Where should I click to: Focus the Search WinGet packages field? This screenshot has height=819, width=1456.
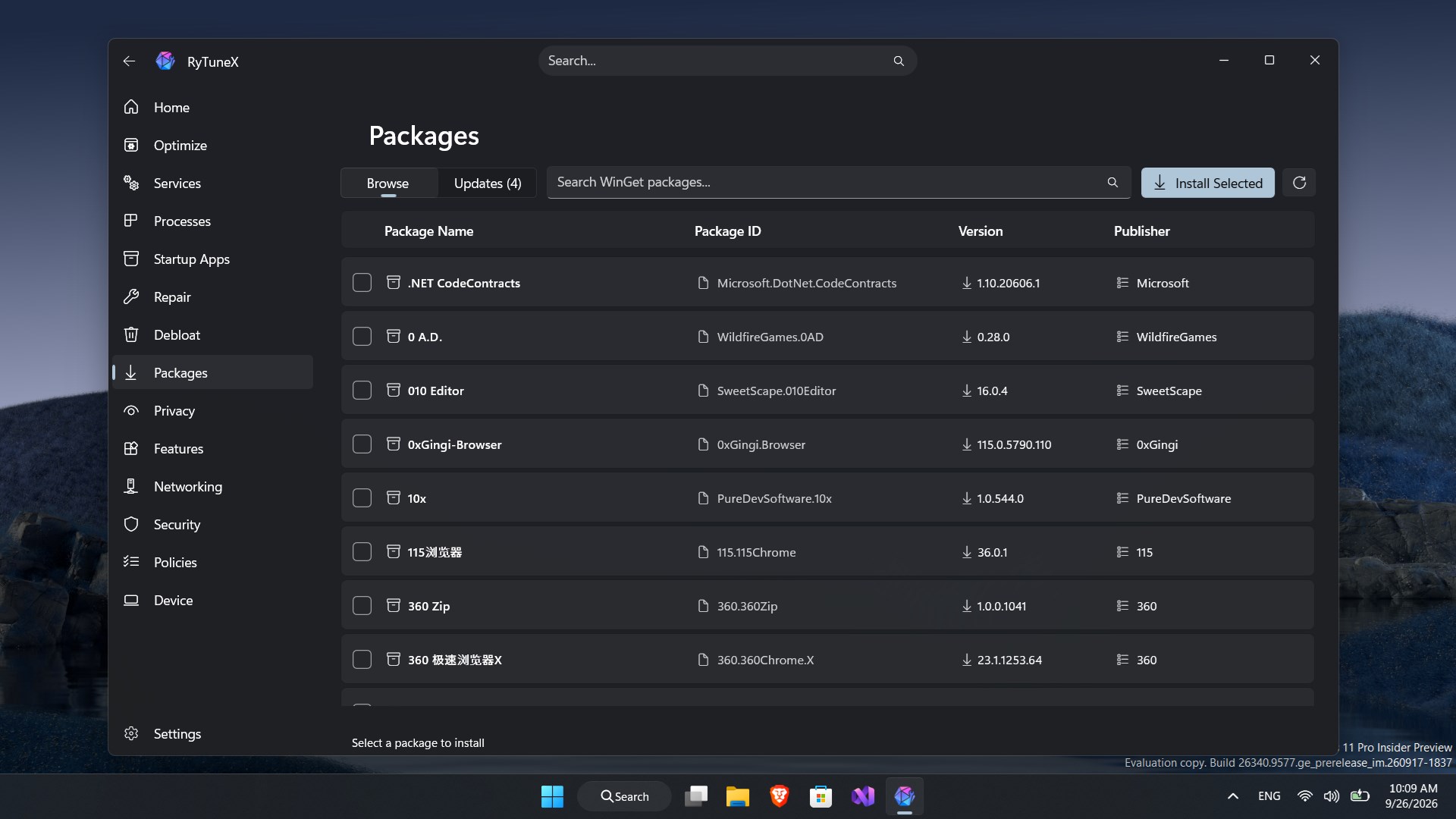click(x=839, y=182)
